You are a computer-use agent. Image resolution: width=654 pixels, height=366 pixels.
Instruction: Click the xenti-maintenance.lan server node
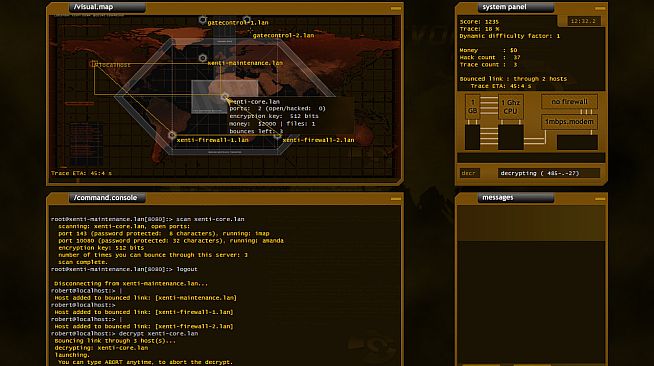203,58
